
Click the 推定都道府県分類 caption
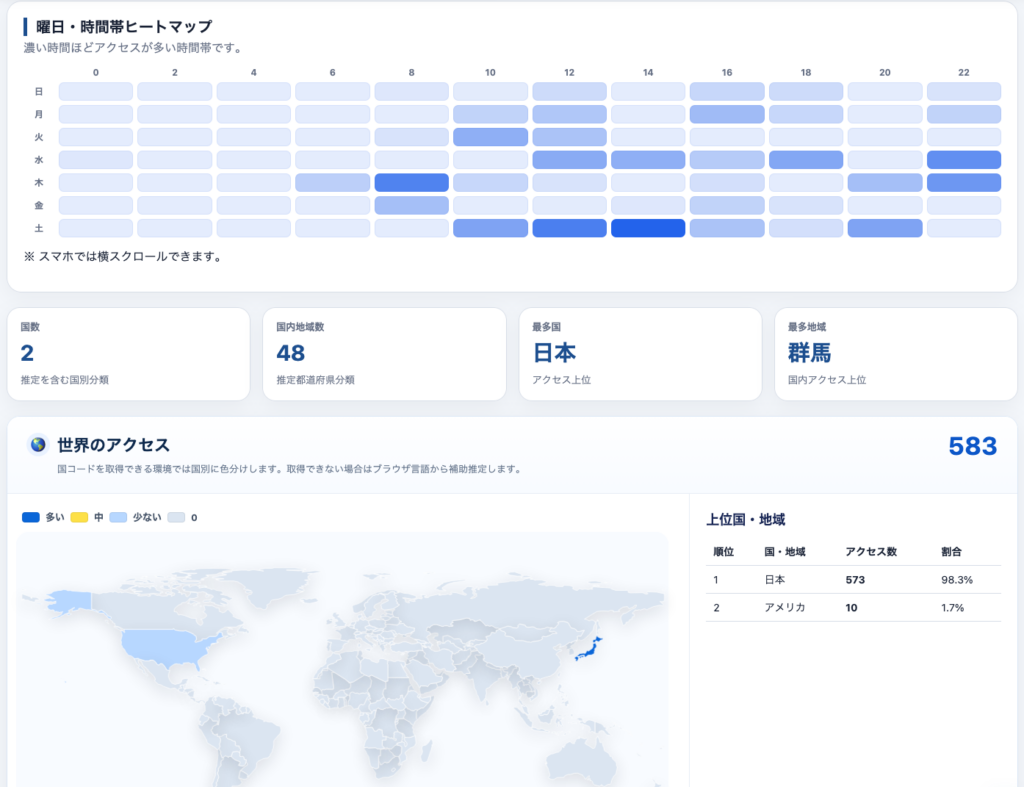(x=315, y=379)
